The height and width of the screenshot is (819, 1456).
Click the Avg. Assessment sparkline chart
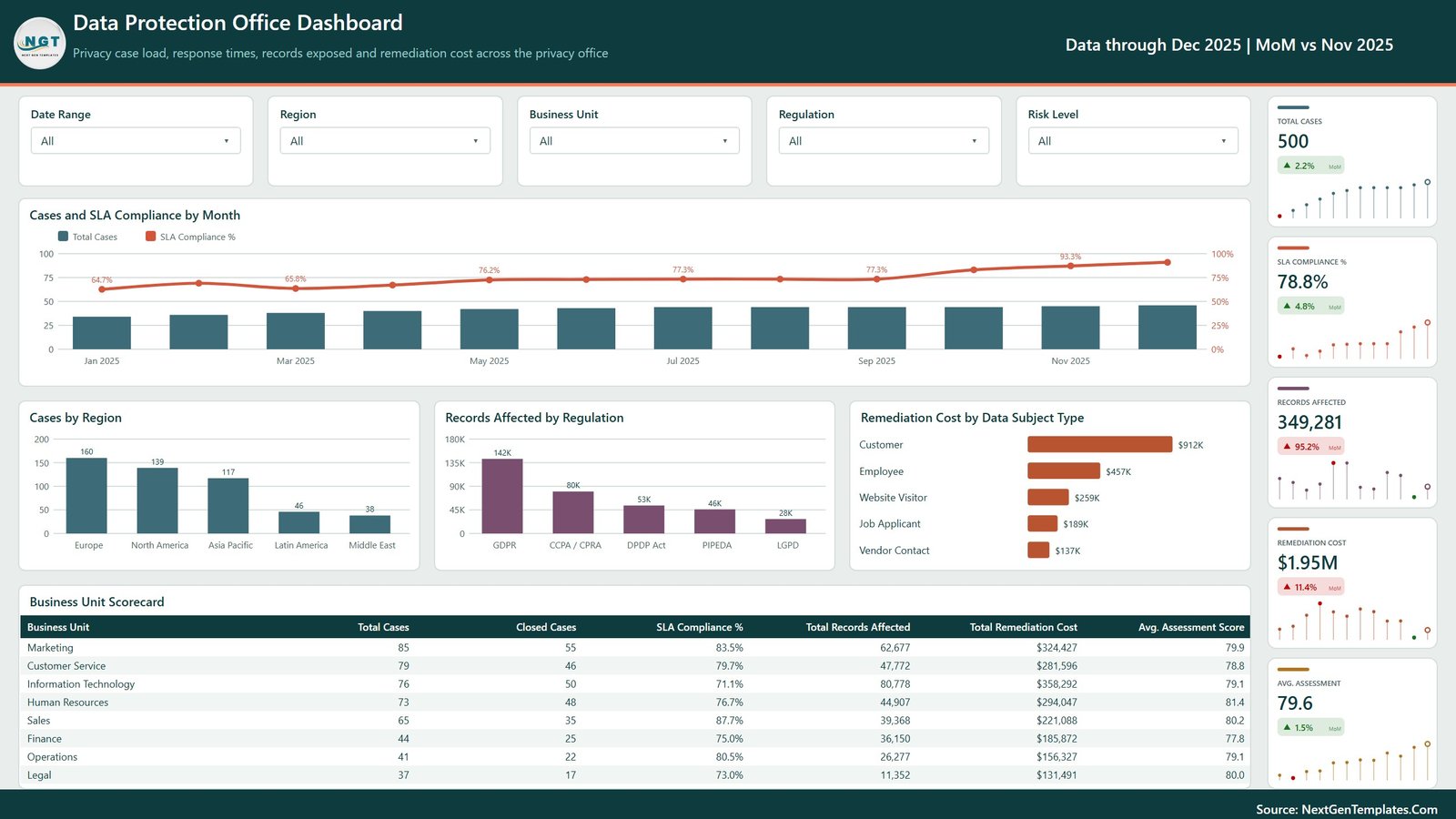pos(1353,762)
